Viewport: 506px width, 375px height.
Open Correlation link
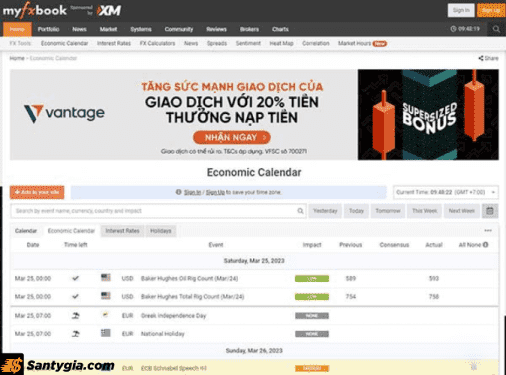(316, 43)
